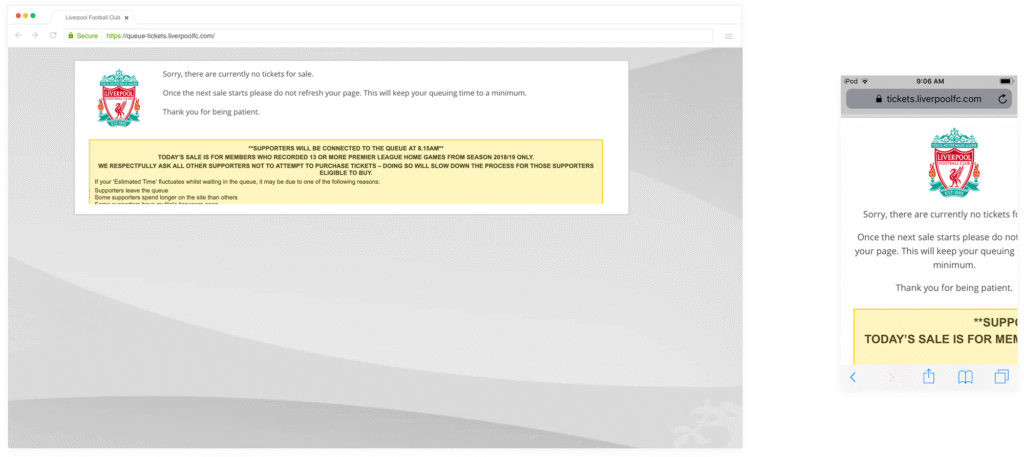The image size is (1024, 457).
Task: Reload the page in desktop browser
Action: pos(53,35)
